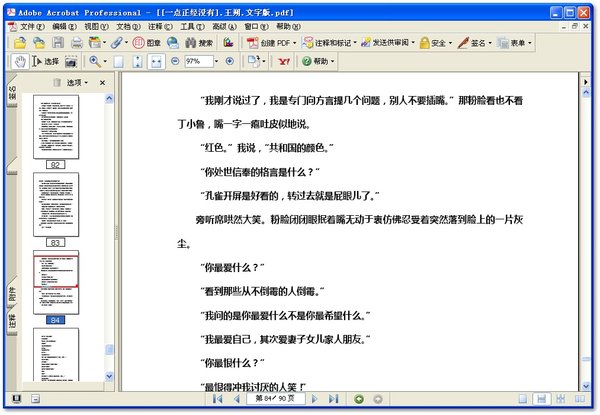The height and width of the screenshot is (415, 600).
Task: Choose the 选择 text select tool
Action: [x=45, y=61]
